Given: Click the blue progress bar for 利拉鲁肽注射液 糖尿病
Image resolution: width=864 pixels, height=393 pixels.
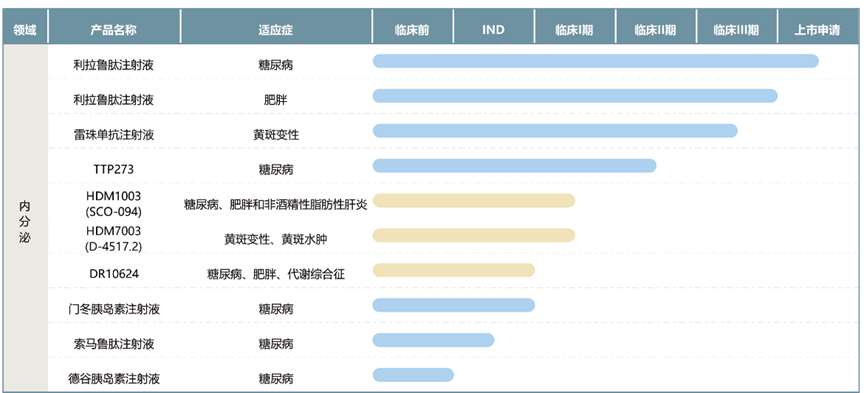Looking at the screenshot, I should tap(596, 61).
